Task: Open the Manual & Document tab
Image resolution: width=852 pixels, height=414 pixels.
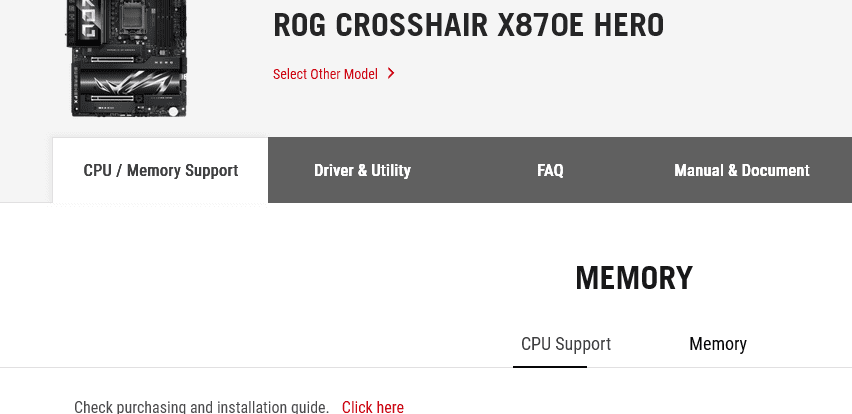Action: point(741,170)
